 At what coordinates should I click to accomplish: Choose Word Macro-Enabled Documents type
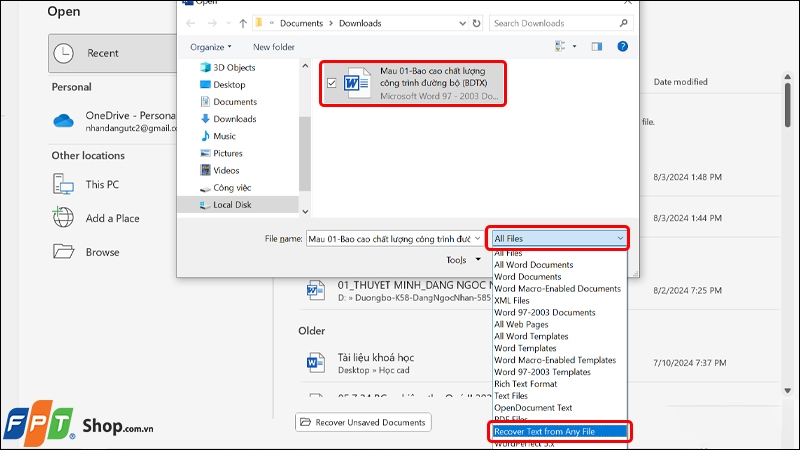[x=560, y=288]
